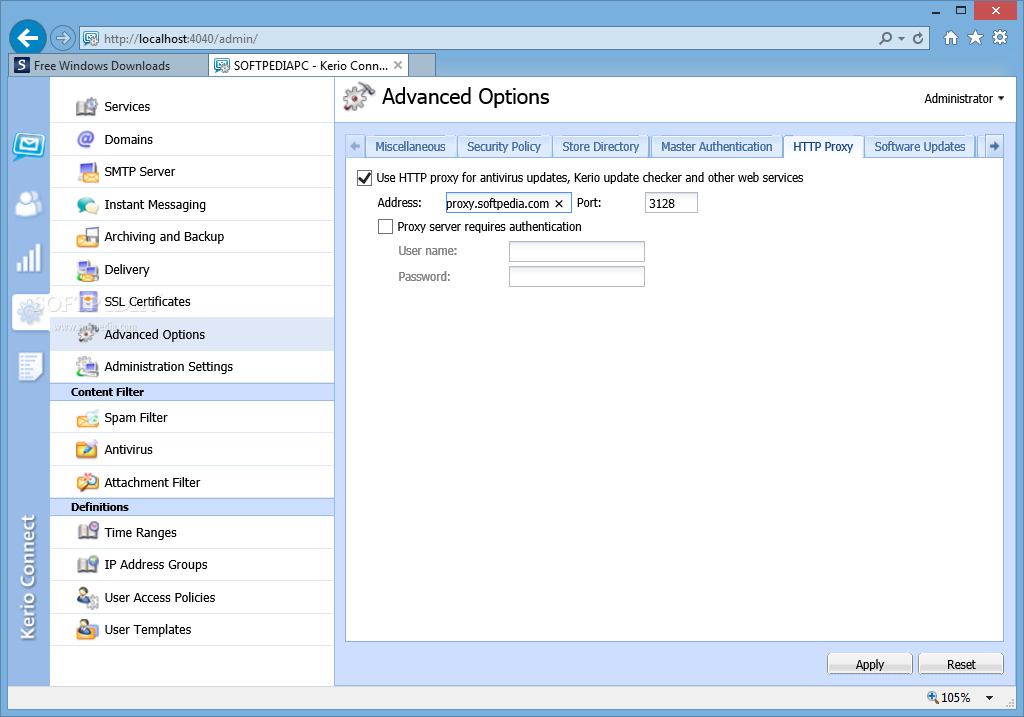Click the Domains @ icon
1024x717 pixels.
86,139
